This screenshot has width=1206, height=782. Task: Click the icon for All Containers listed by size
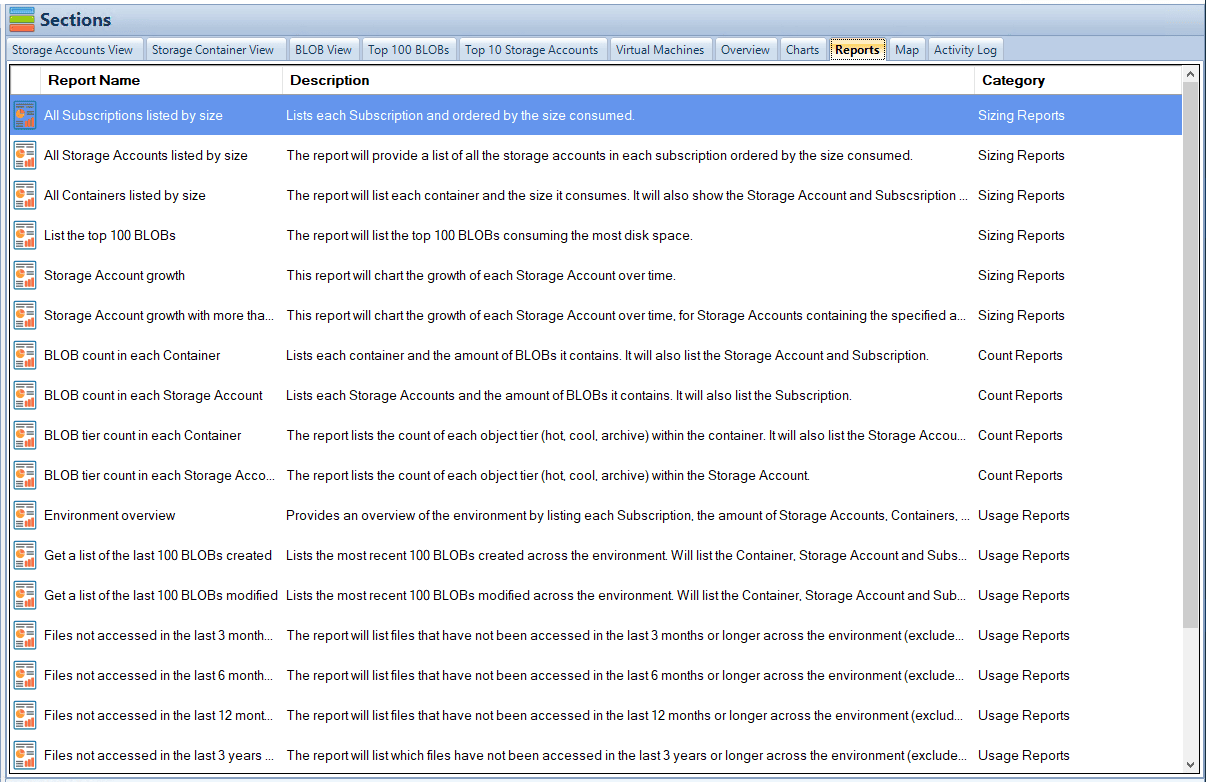click(25, 196)
